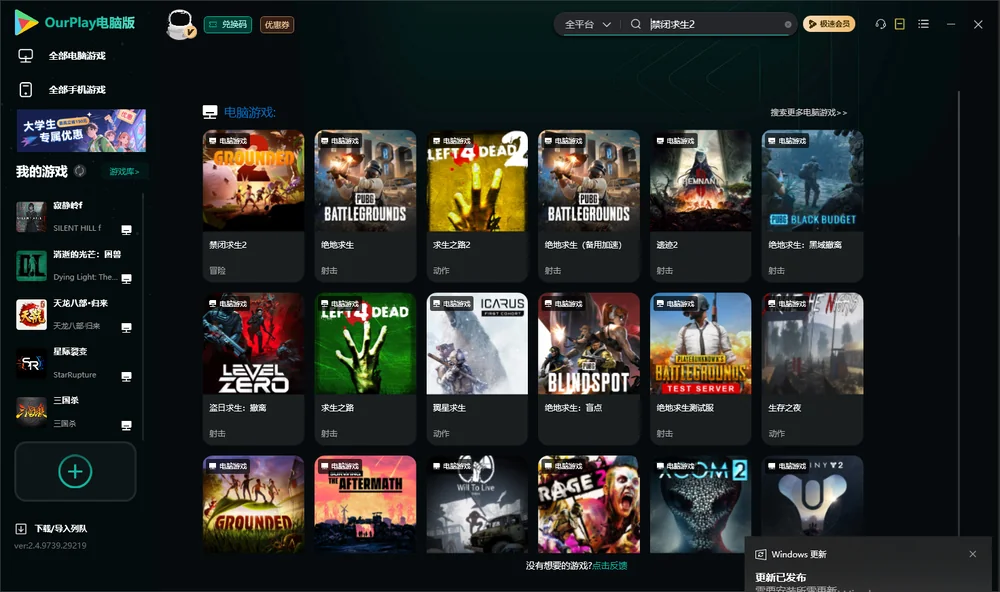Click the 电脑游戏 section header icon

point(210,112)
